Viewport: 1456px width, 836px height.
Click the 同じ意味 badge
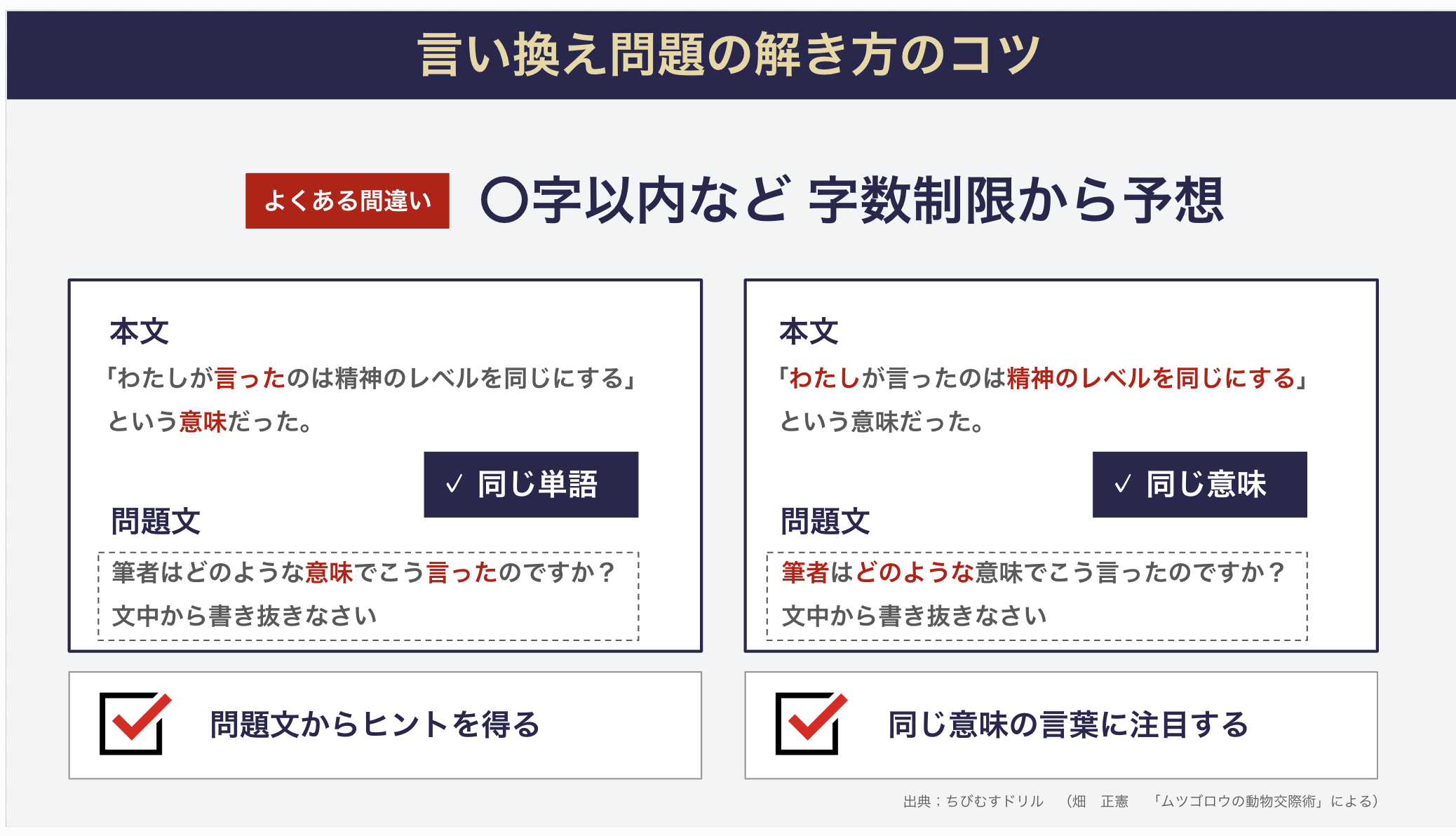tap(1200, 485)
